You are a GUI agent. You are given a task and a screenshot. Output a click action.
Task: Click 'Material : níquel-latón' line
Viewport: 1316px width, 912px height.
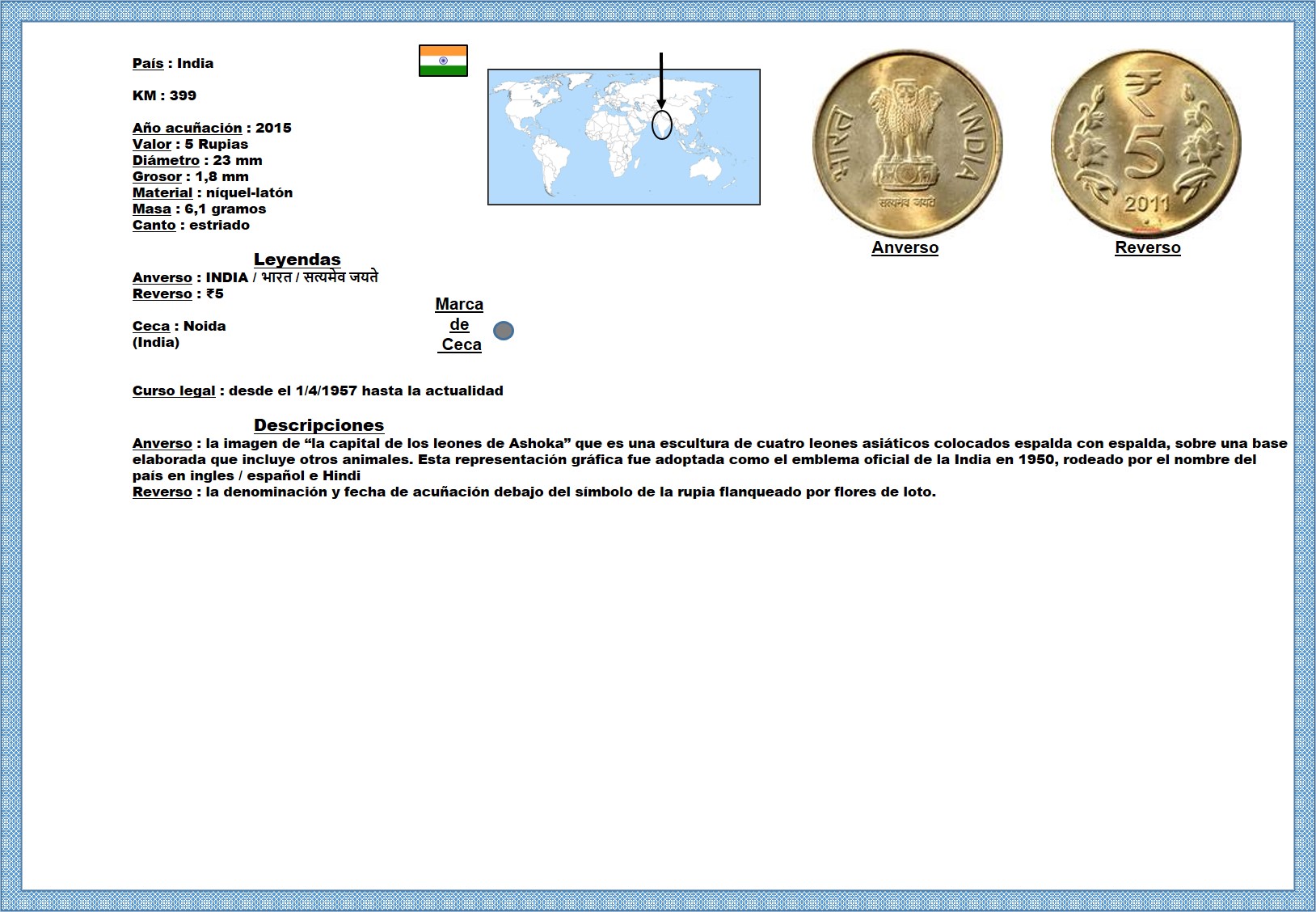[213, 192]
